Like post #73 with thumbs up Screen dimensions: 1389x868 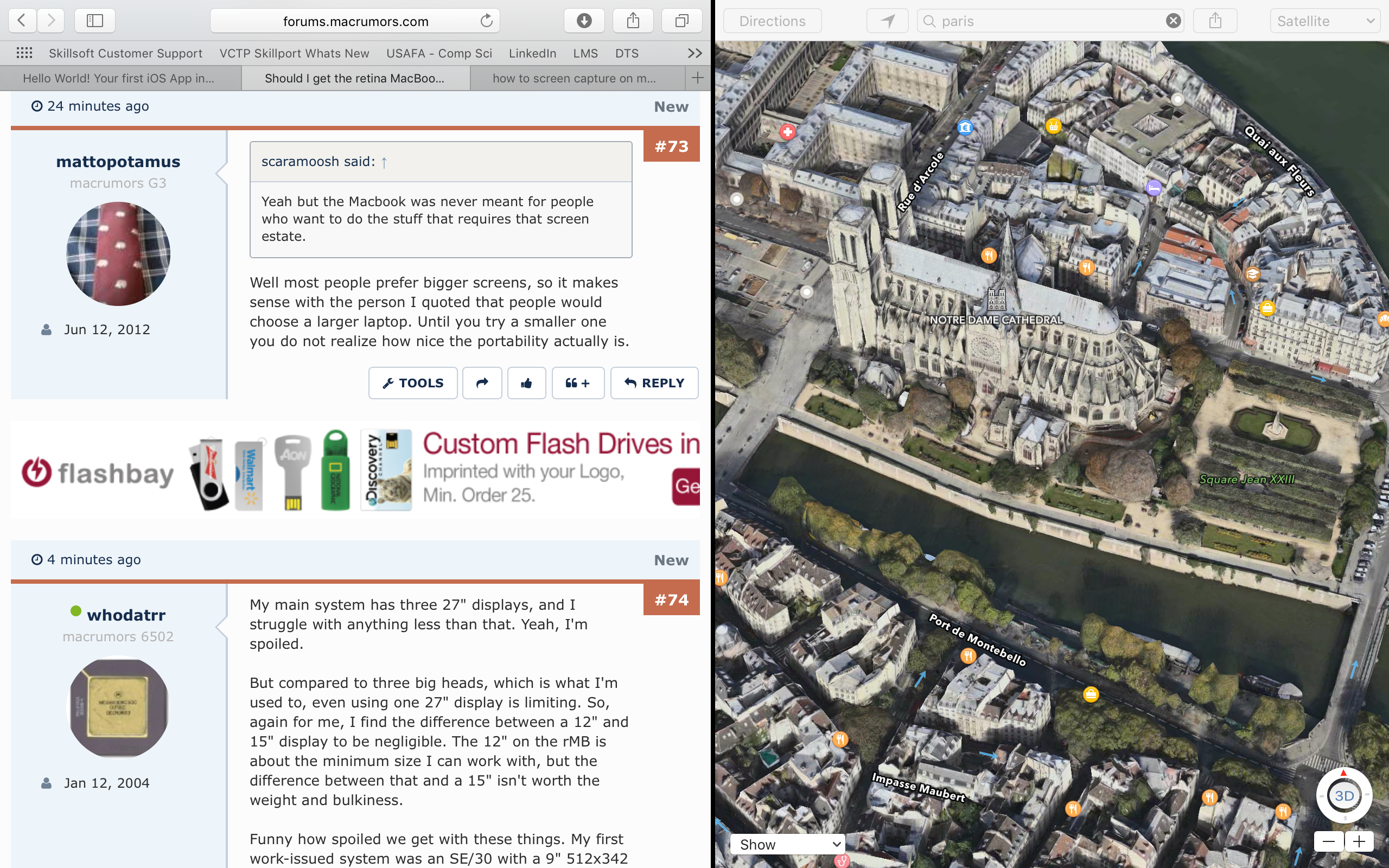(526, 383)
